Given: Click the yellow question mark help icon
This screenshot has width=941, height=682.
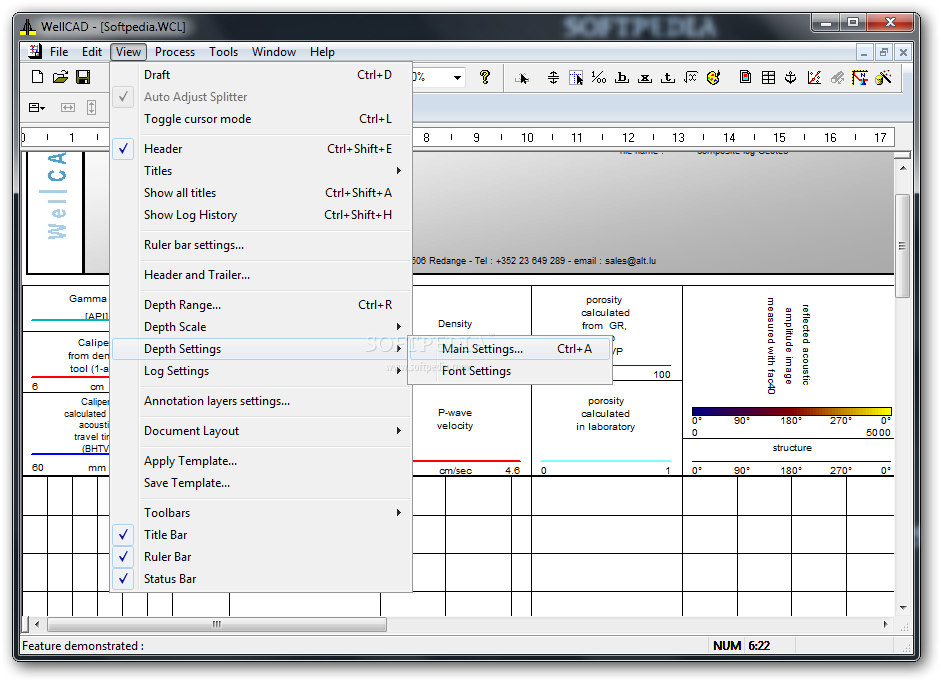Looking at the screenshot, I should click(x=485, y=77).
